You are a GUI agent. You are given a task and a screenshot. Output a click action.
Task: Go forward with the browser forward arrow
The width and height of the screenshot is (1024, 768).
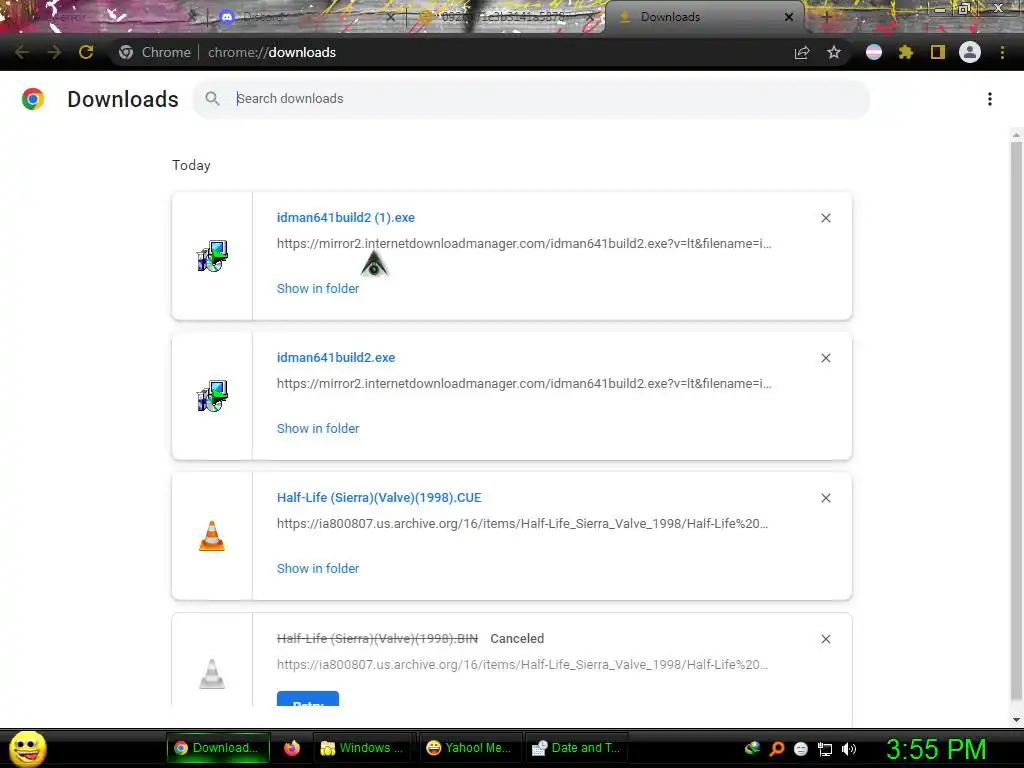(54, 52)
